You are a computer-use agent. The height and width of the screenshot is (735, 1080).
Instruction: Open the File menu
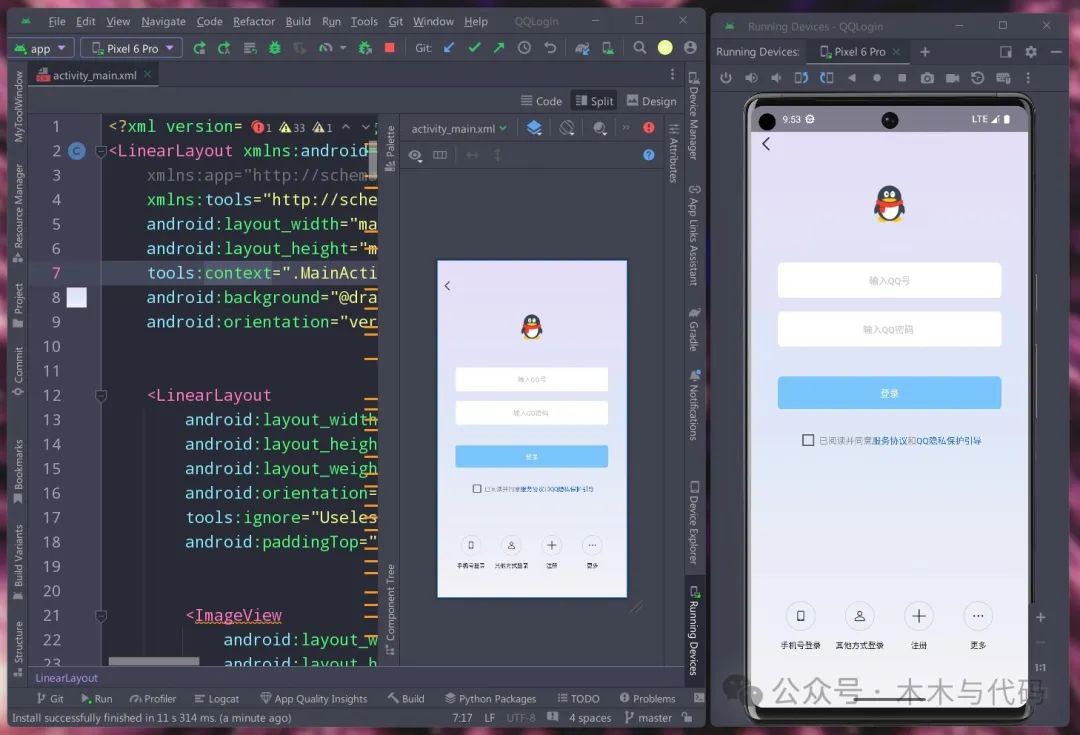click(x=57, y=21)
